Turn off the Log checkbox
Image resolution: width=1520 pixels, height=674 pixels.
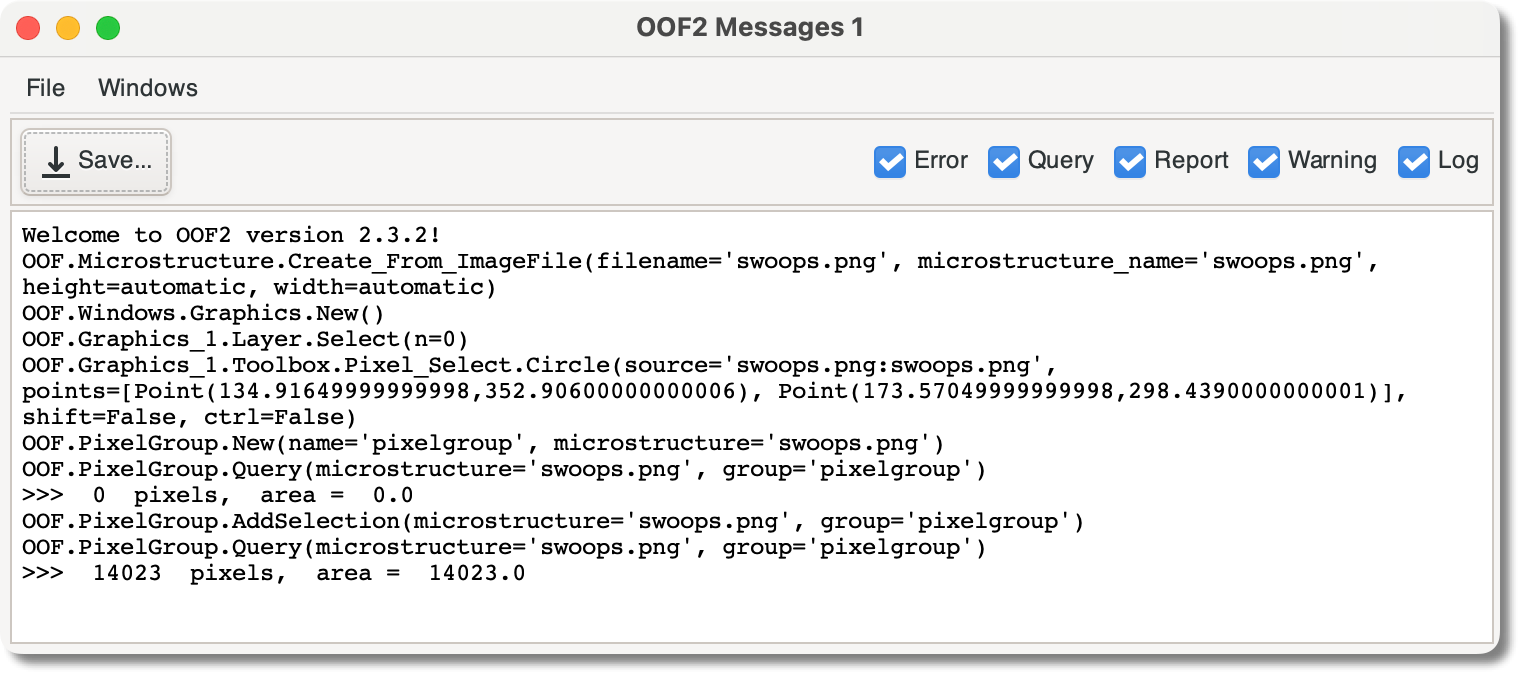1414,161
